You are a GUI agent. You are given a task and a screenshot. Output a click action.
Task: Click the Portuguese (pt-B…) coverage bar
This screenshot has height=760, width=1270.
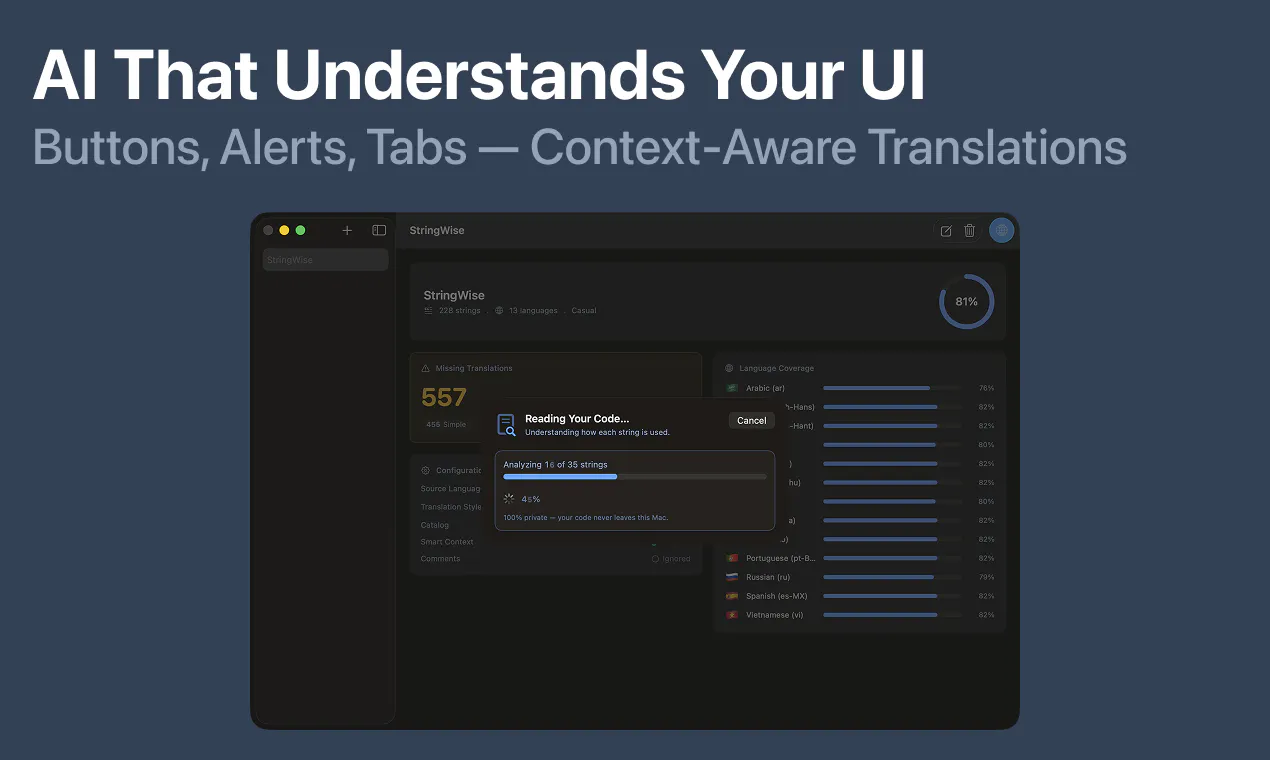coord(891,558)
